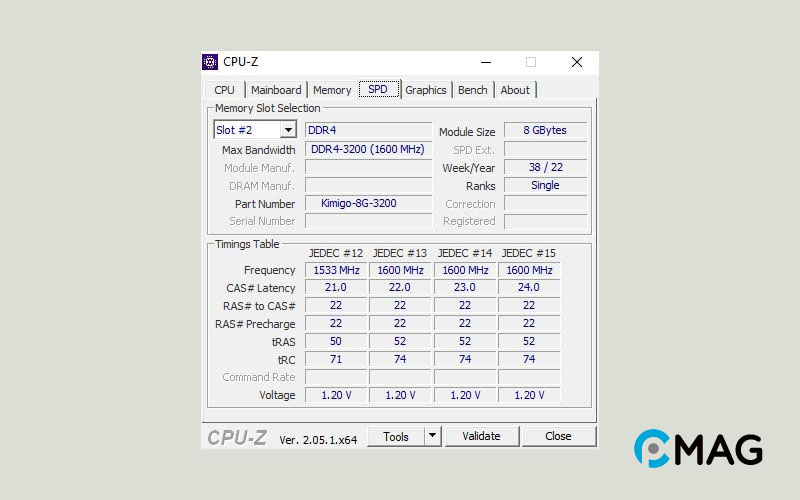The height and width of the screenshot is (500, 800).
Task: Click the Part Number label
Action: pos(265,204)
